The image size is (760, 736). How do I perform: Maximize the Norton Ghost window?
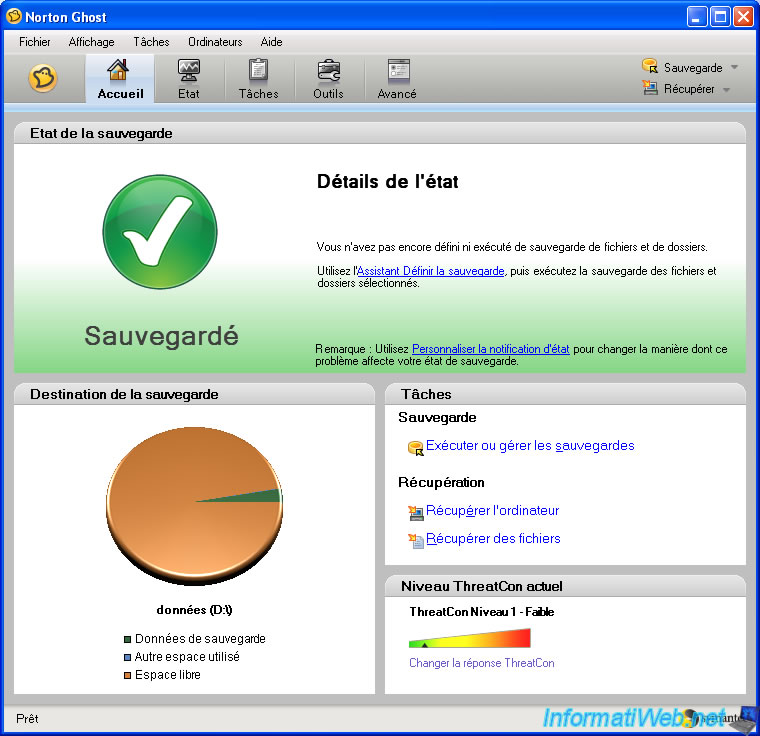coord(720,17)
